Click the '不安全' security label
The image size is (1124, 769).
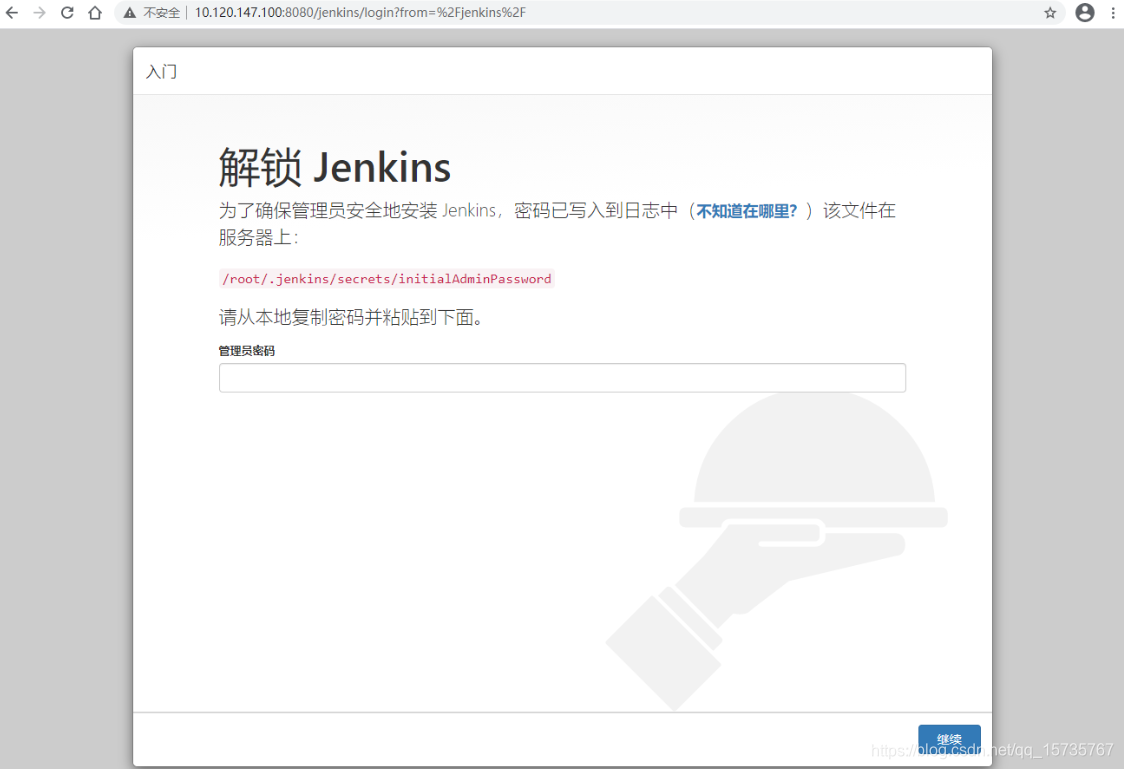pyautogui.click(x=162, y=13)
